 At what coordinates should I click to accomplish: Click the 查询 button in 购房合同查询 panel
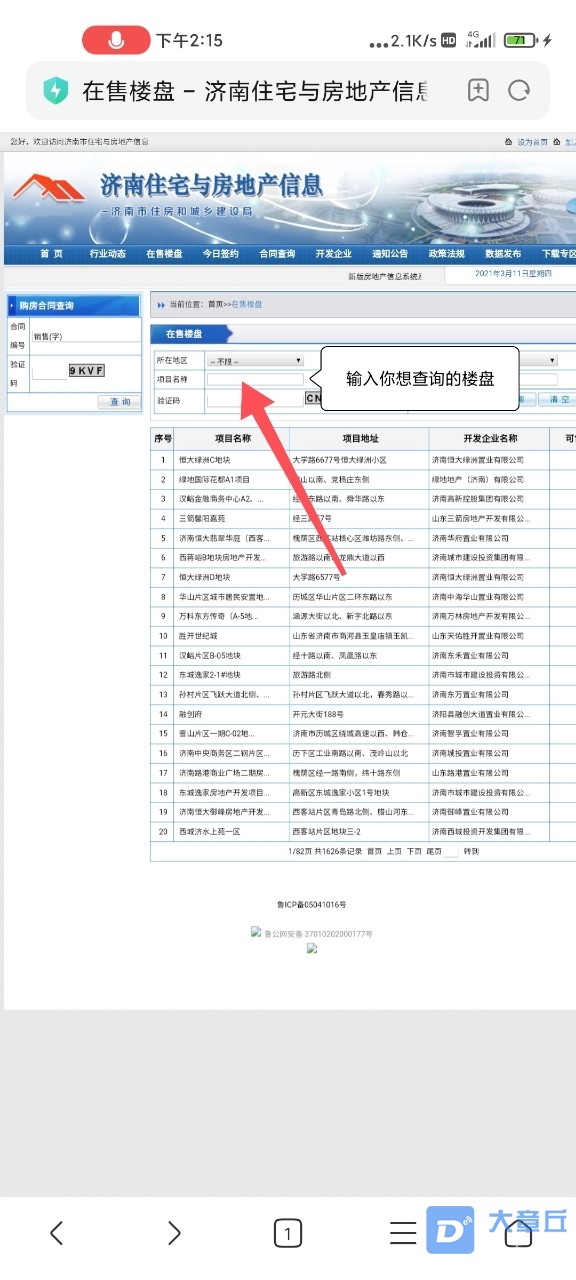[119, 402]
